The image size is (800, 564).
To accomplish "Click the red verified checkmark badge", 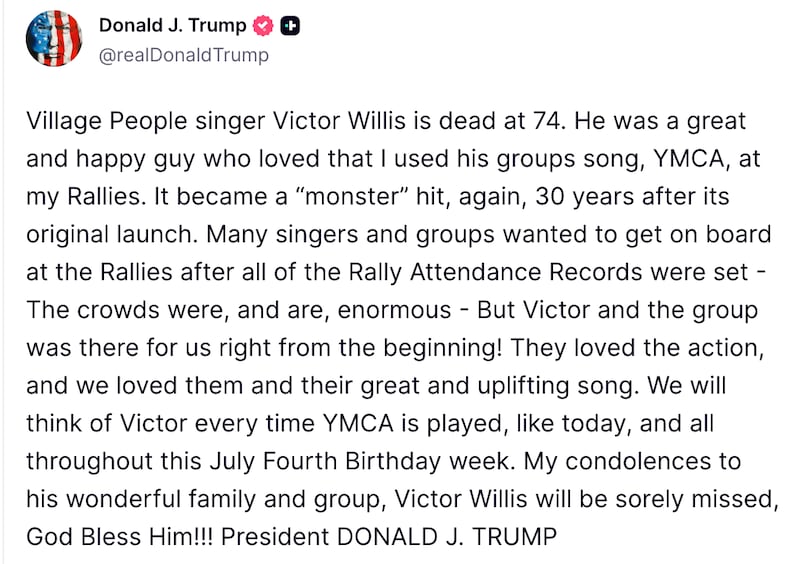I will pos(263,26).
